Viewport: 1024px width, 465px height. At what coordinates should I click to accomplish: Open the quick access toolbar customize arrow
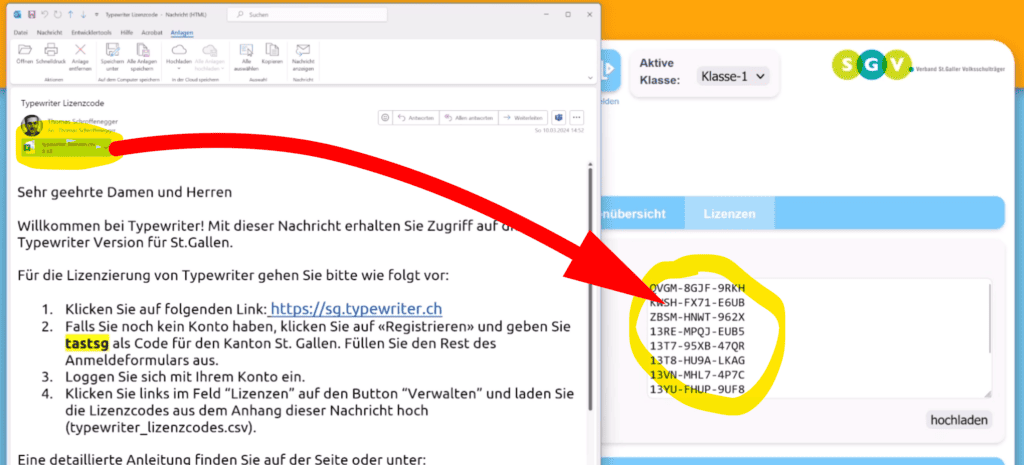pyautogui.click(x=97, y=14)
